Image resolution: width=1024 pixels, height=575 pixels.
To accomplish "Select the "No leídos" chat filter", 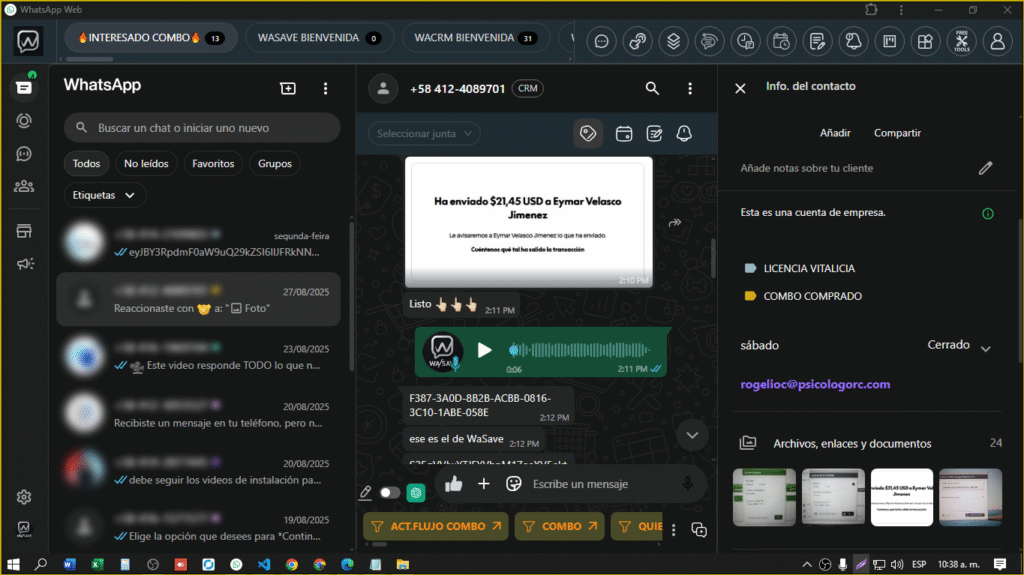I will 146,163.
